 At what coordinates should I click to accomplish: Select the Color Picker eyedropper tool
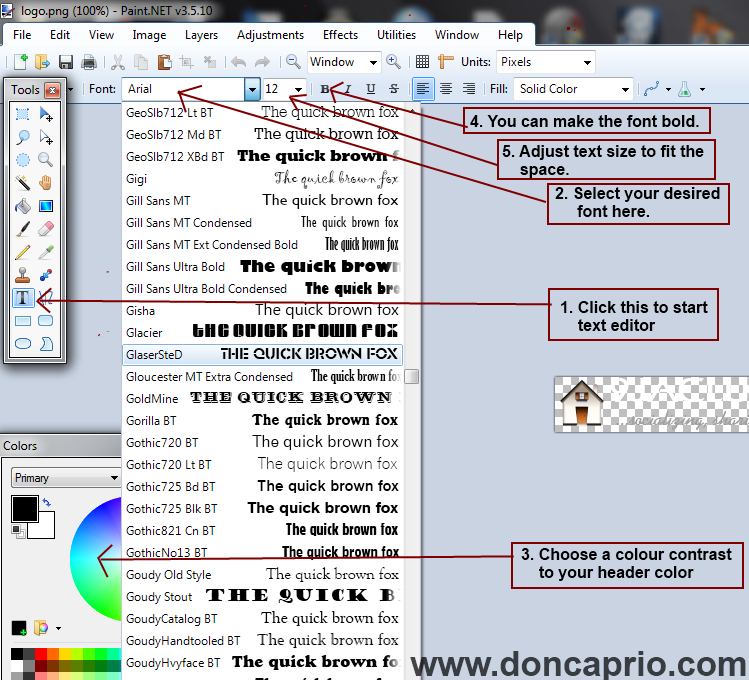tap(46, 252)
